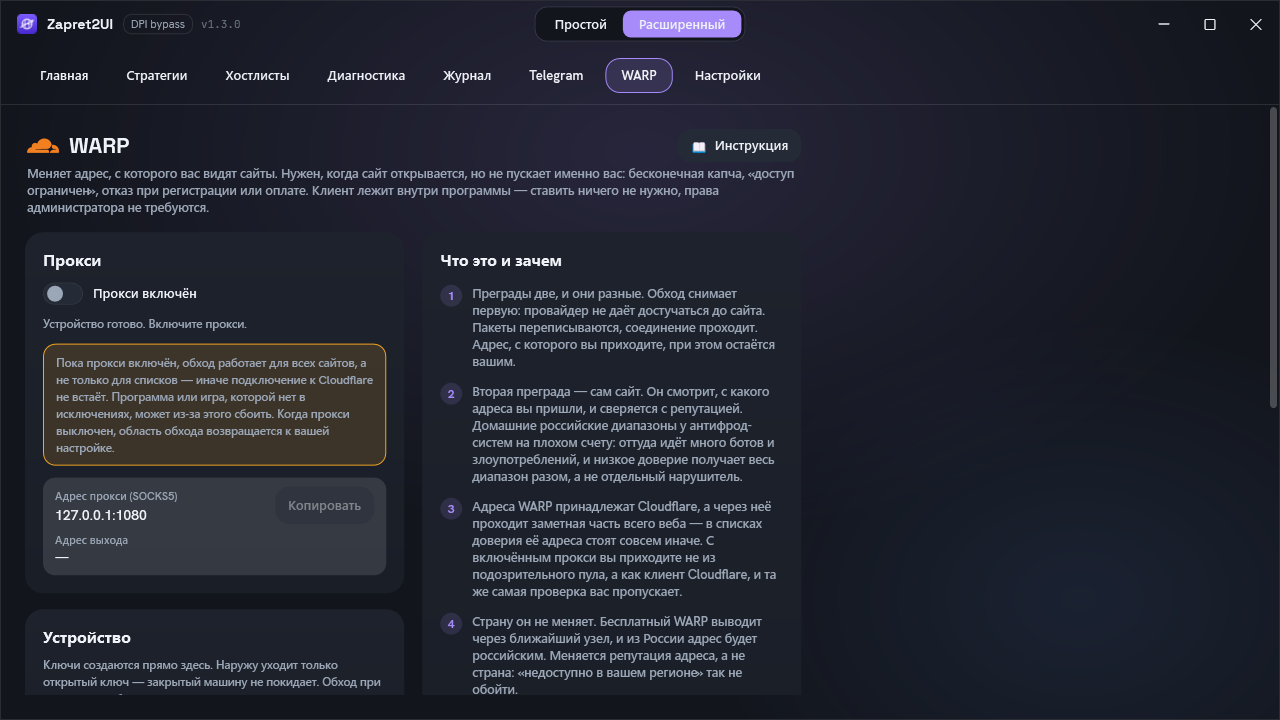The image size is (1280, 720).
Task: Maximize the Zapret2UI window
Action: point(1210,24)
